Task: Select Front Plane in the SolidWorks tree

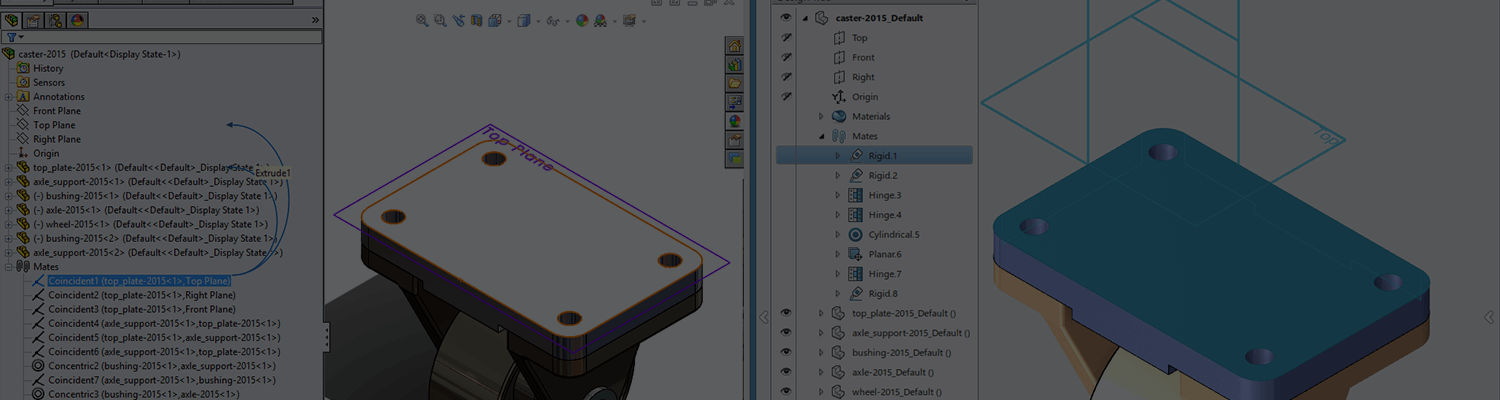Action: [x=57, y=111]
